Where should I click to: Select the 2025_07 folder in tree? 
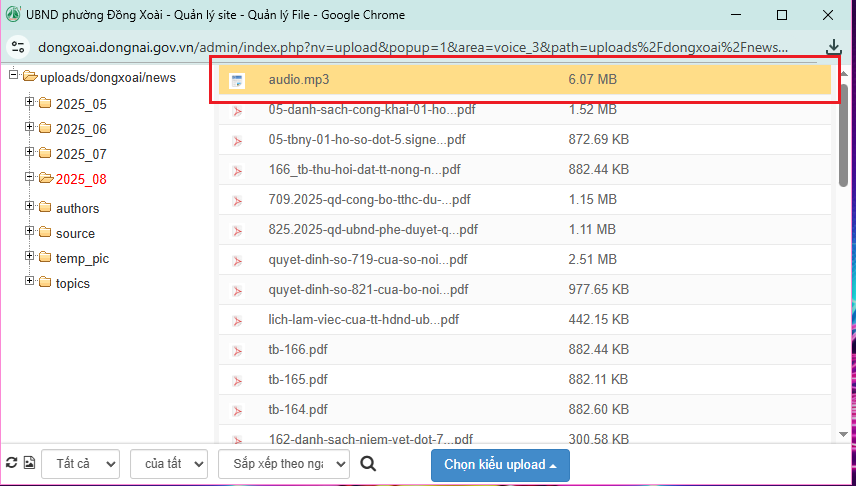coord(80,154)
